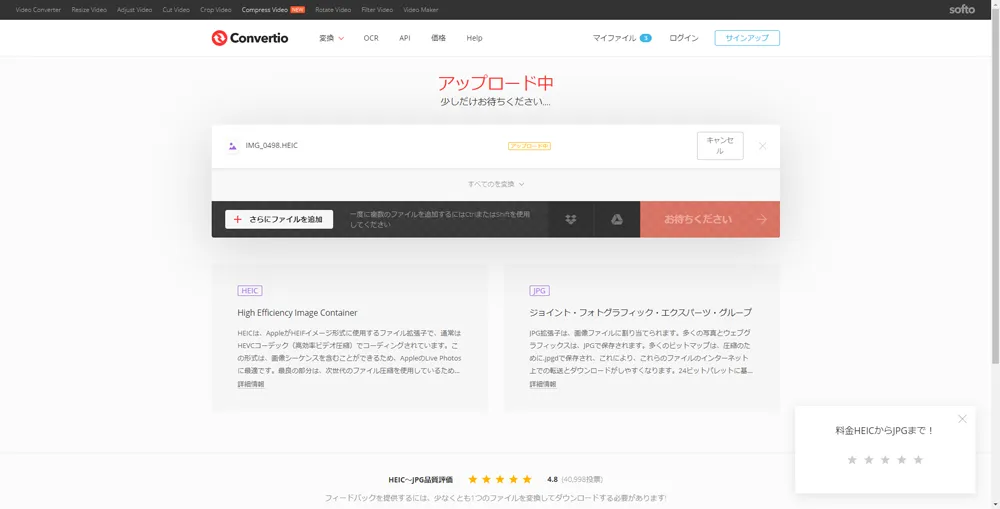Click the サインアップ button
Image resolution: width=1000 pixels, height=509 pixels.
coord(747,38)
